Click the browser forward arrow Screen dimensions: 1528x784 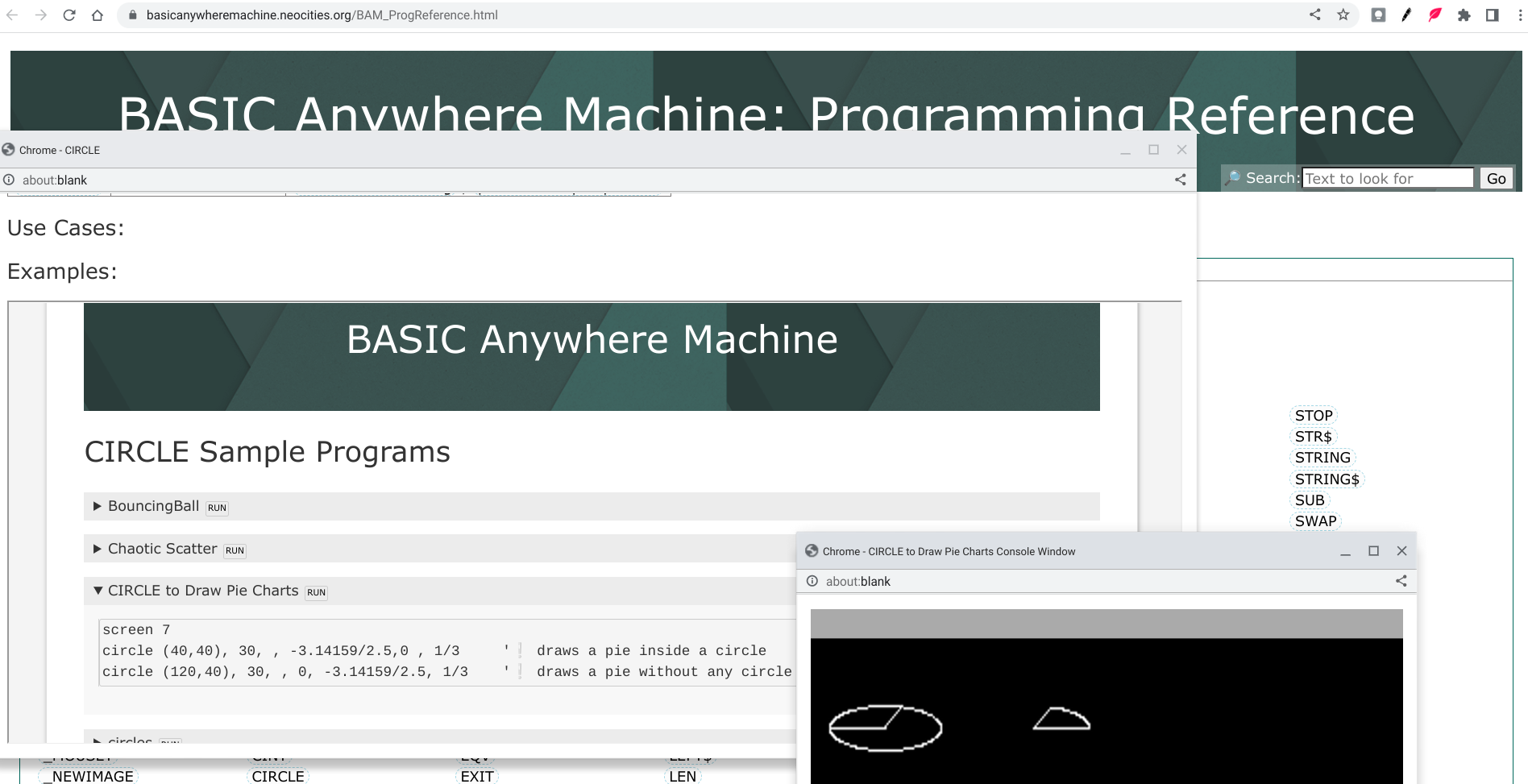(x=40, y=15)
